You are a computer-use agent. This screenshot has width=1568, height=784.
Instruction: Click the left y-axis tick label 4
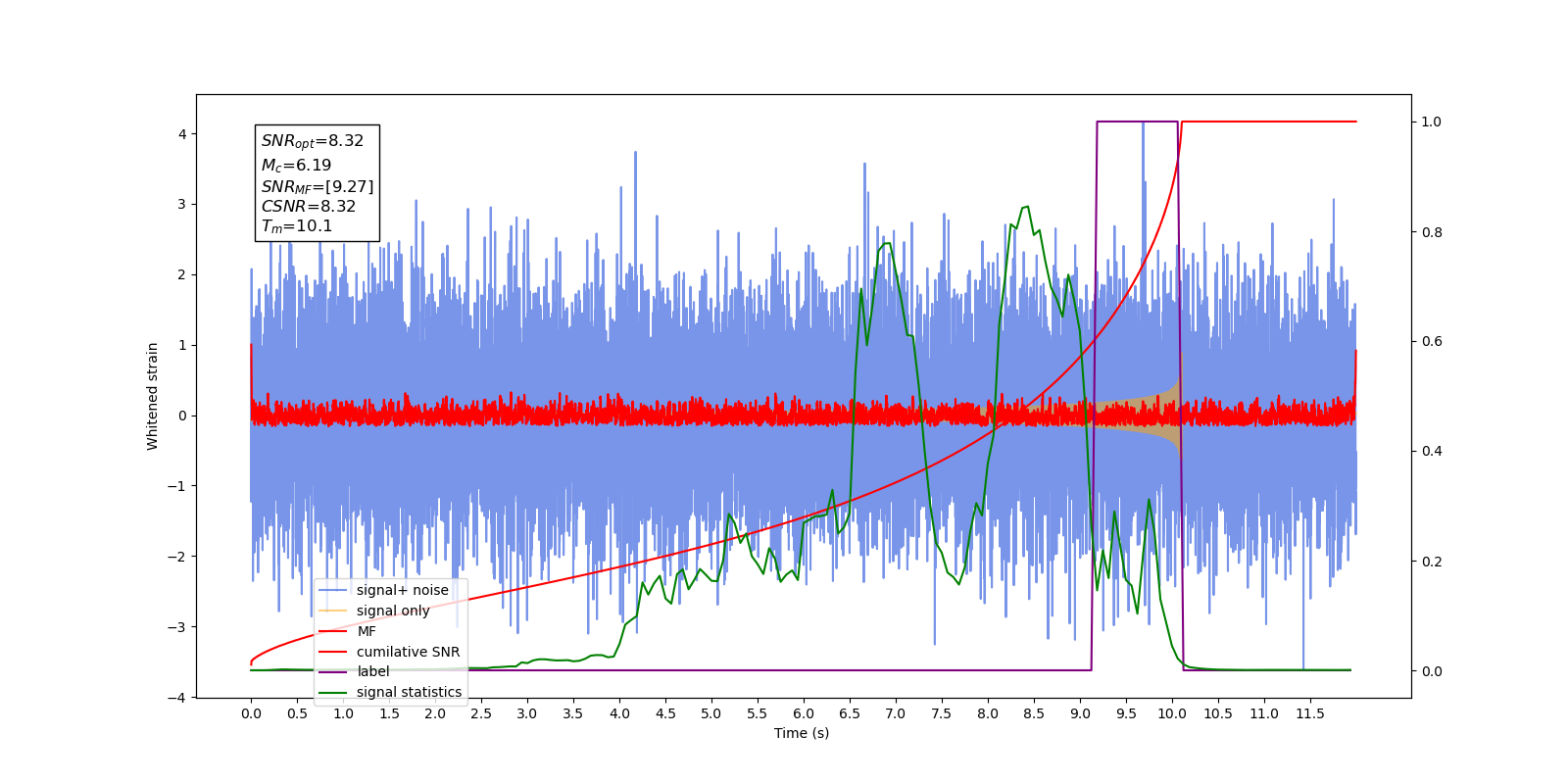tap(182, 134)
